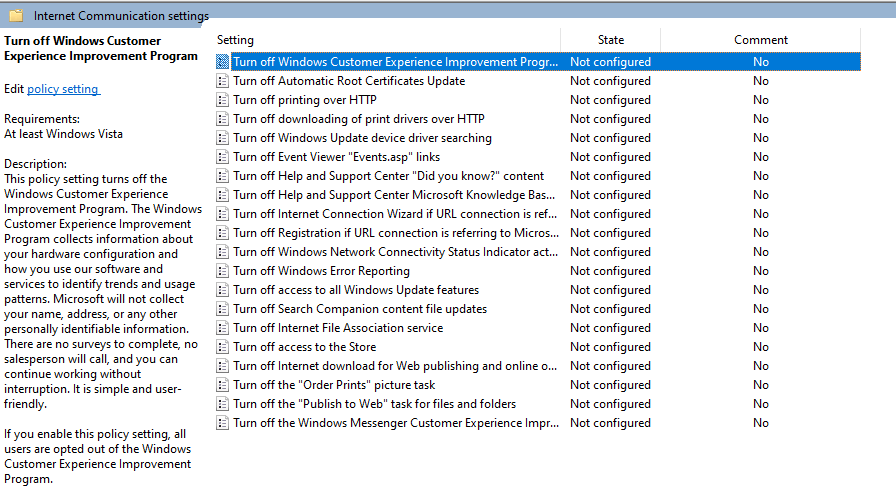Image resolution: width=896 pixels, height=486 pixels.
Task: Click policy icon beside Windows Messenger Customer Experience setting
Action: click(222, 423)
